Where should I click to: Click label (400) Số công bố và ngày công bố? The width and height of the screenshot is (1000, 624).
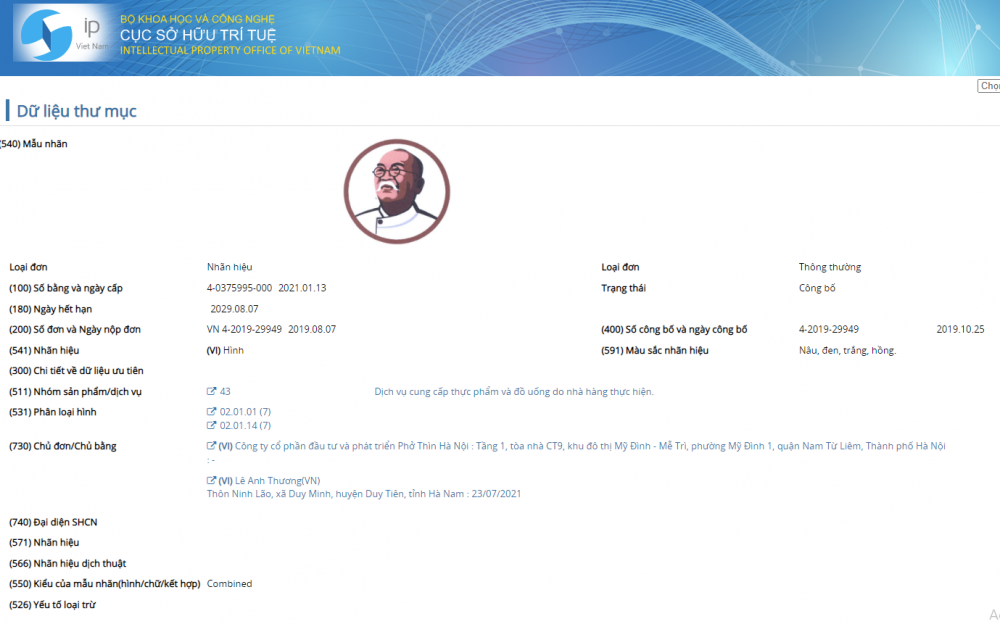pyautogui.click(x=674, y=329)
